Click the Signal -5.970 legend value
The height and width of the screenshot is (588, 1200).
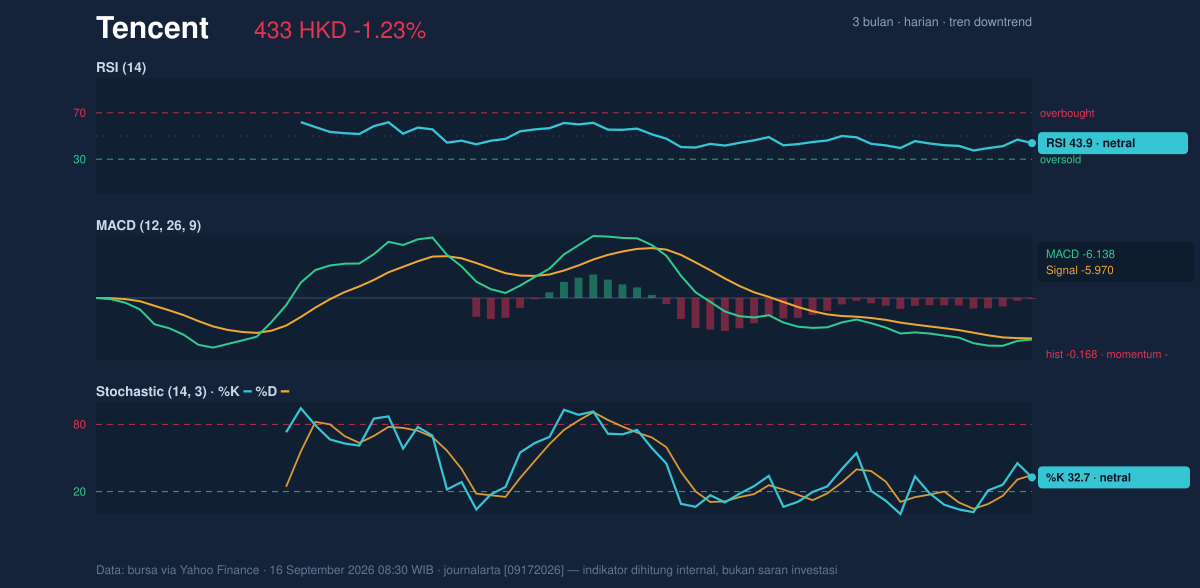click(1080, 270)
